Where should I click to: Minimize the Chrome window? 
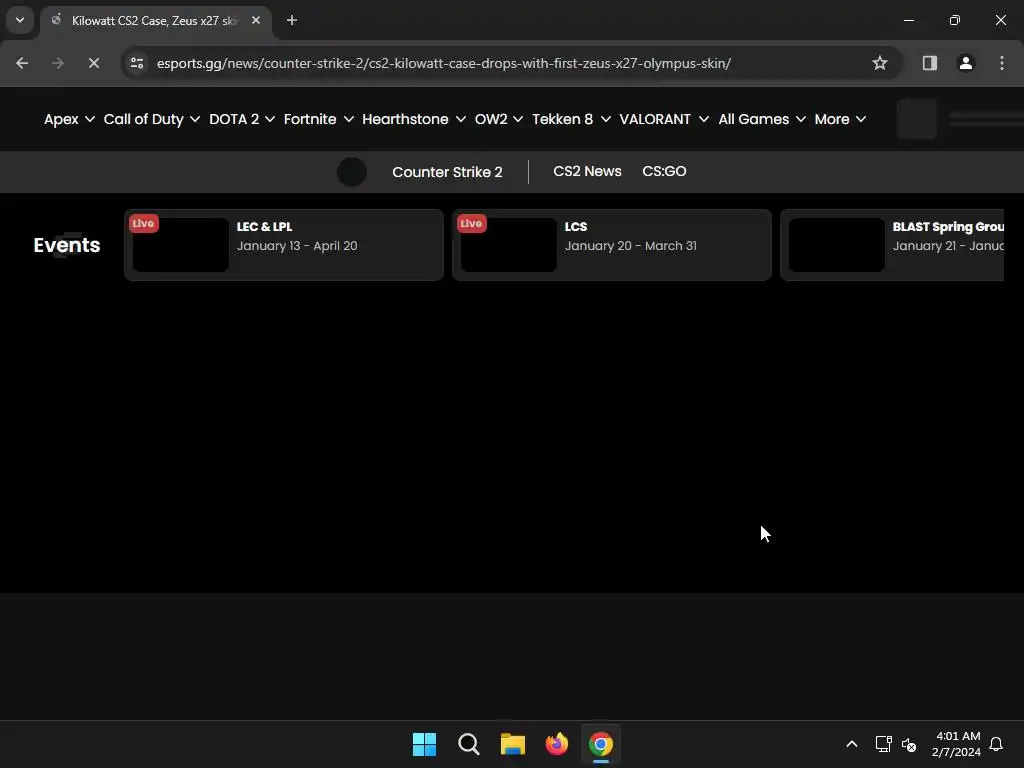pyautogui.click(x=908, y=20)
